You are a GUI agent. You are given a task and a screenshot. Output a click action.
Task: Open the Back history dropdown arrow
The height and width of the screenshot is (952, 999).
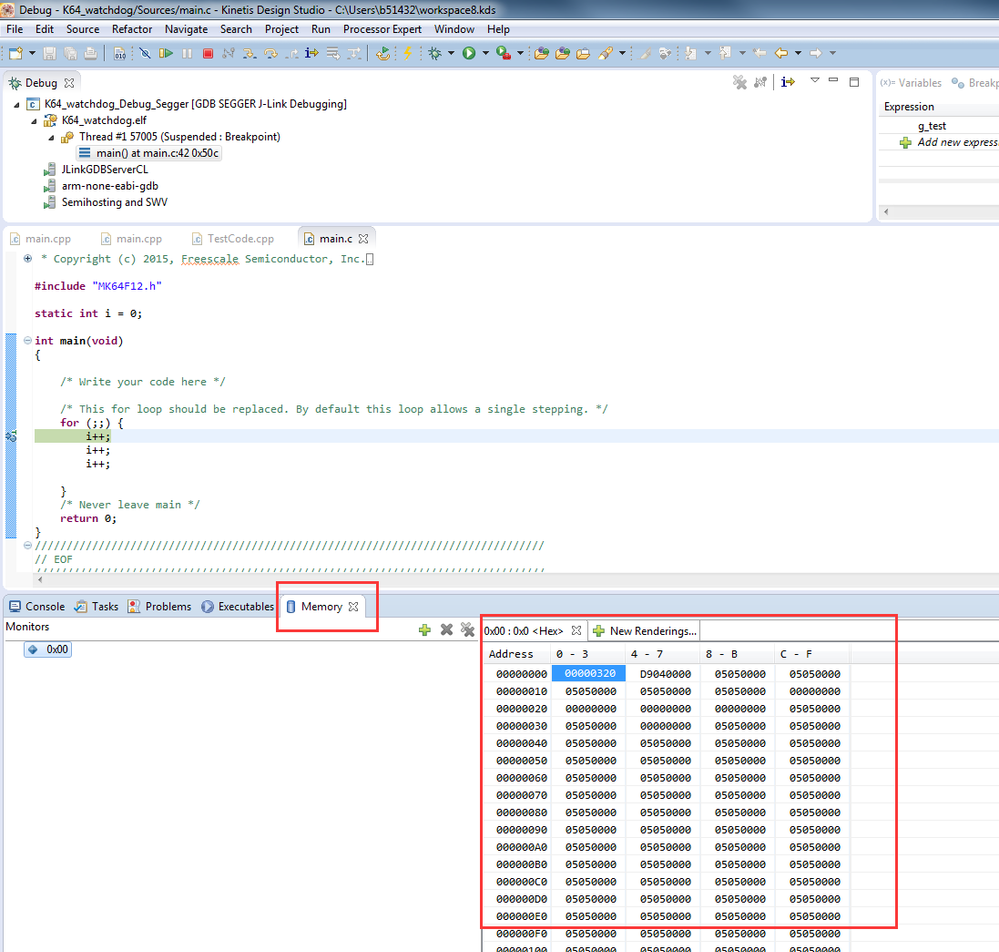(x=798, y=54)
